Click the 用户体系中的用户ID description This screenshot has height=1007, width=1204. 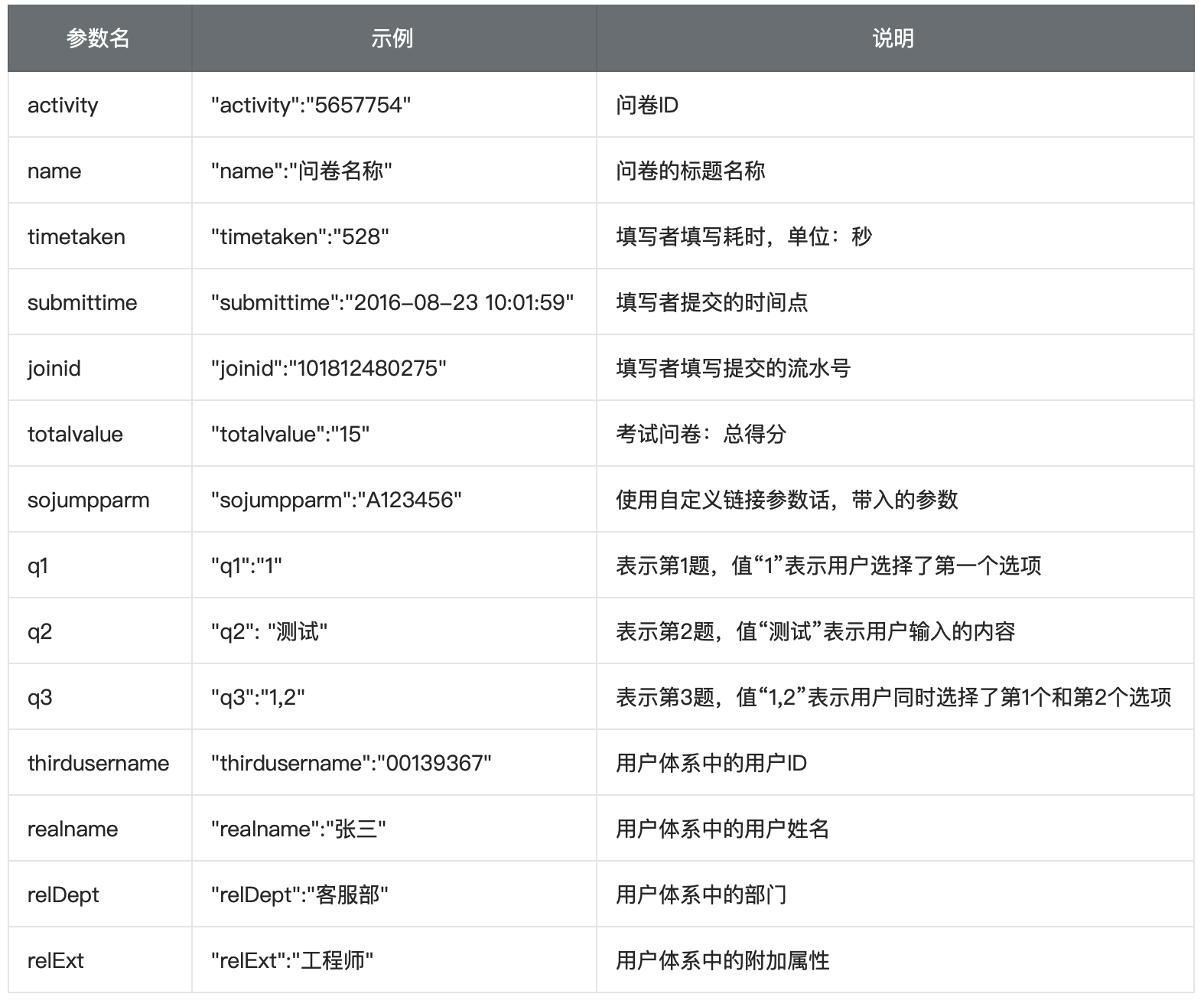pos(711,764)
